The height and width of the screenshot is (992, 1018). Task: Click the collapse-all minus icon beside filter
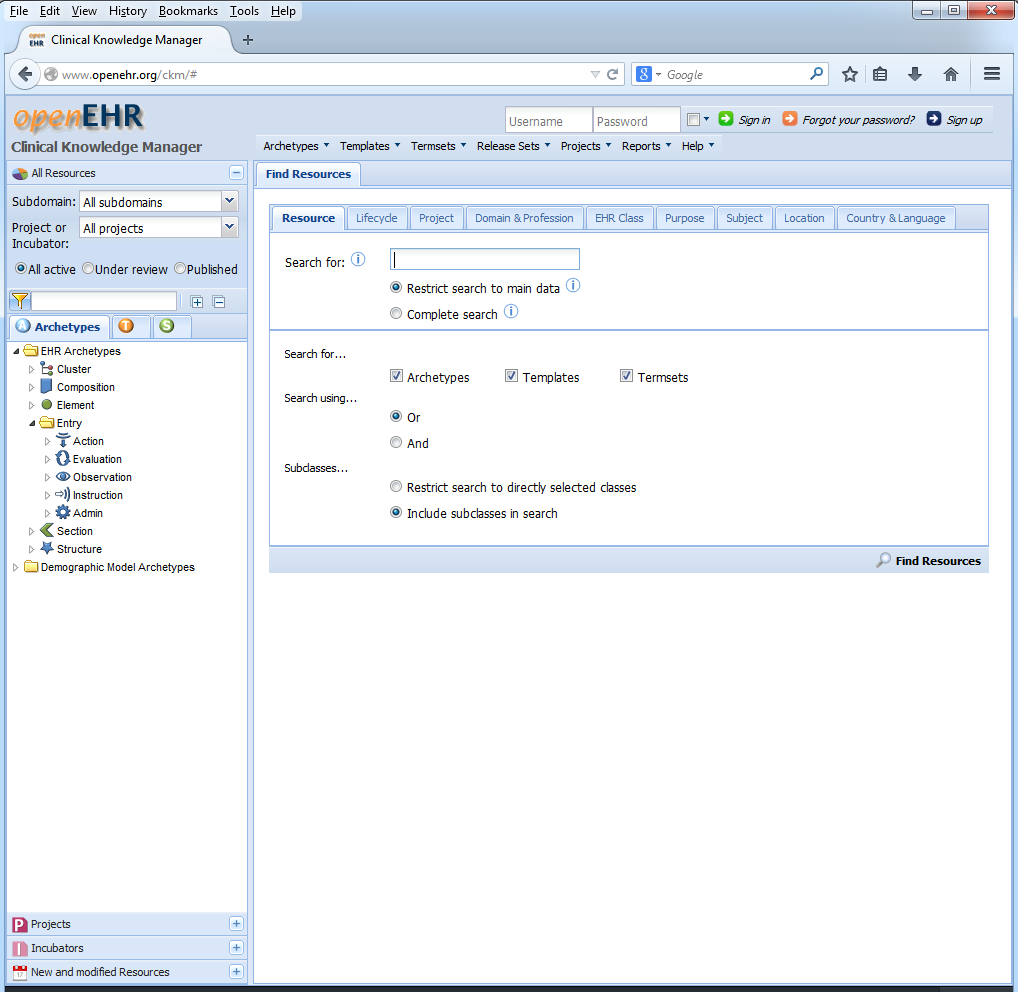(219, 302)
